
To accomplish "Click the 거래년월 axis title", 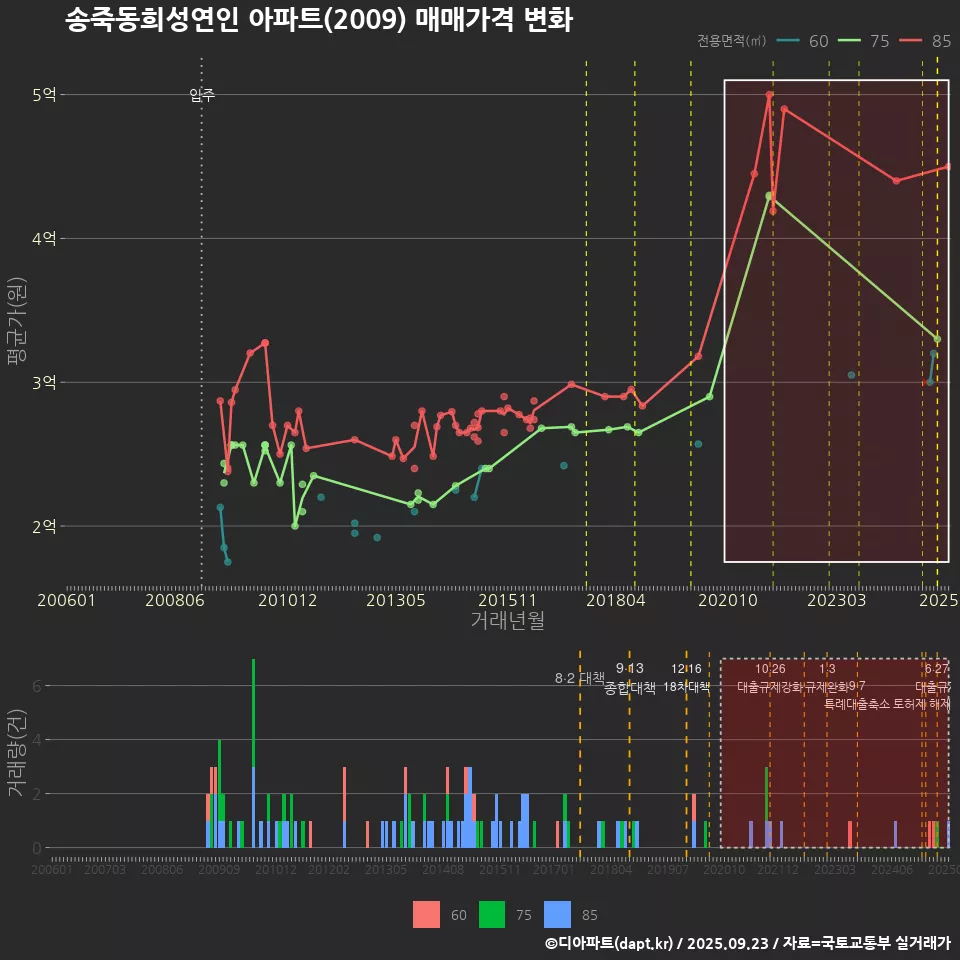I will [507, 621].
